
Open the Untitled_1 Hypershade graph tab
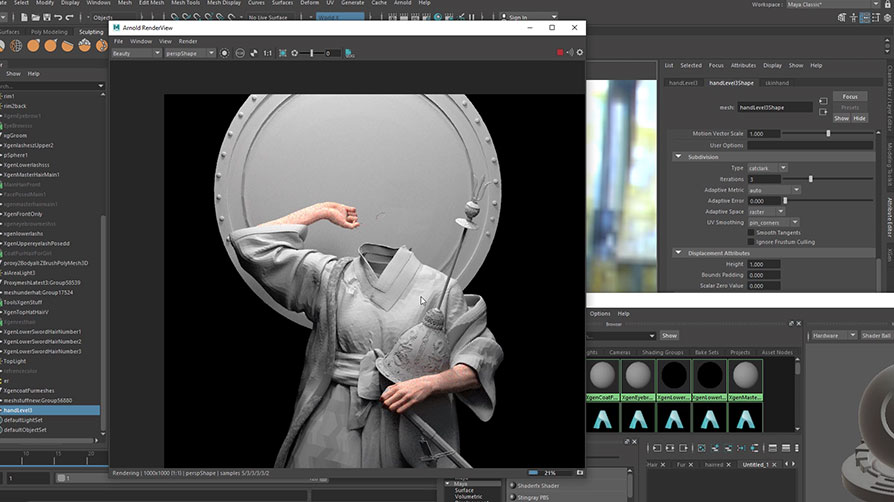tap(756, 464)
